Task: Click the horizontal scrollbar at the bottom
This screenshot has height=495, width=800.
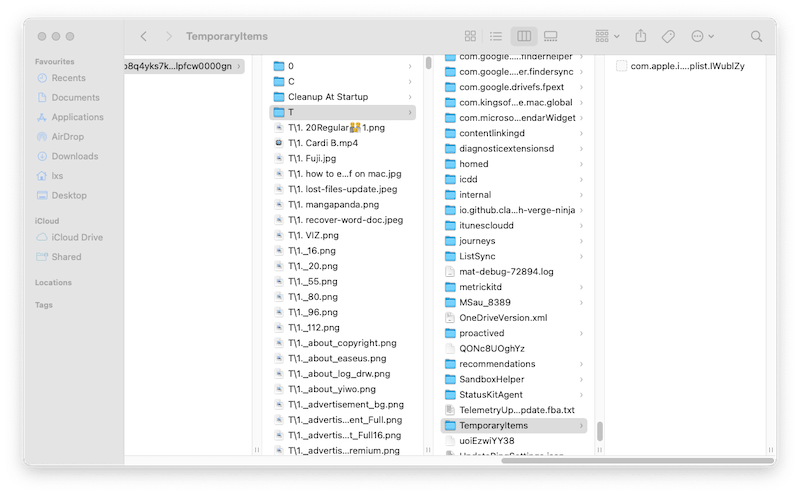Action: point(638,460)
